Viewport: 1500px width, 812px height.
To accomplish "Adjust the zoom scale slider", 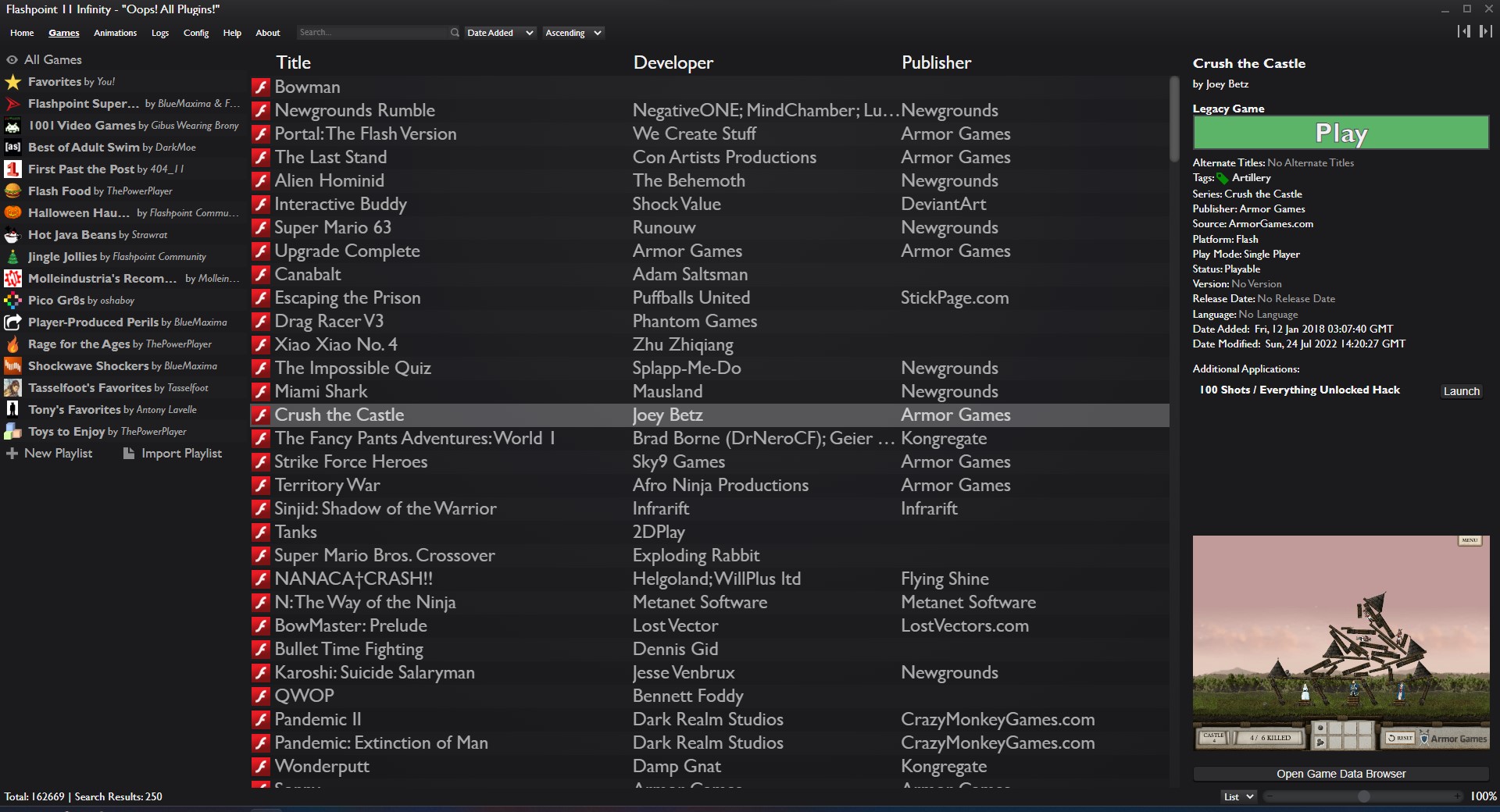I will click(1363, 796).
